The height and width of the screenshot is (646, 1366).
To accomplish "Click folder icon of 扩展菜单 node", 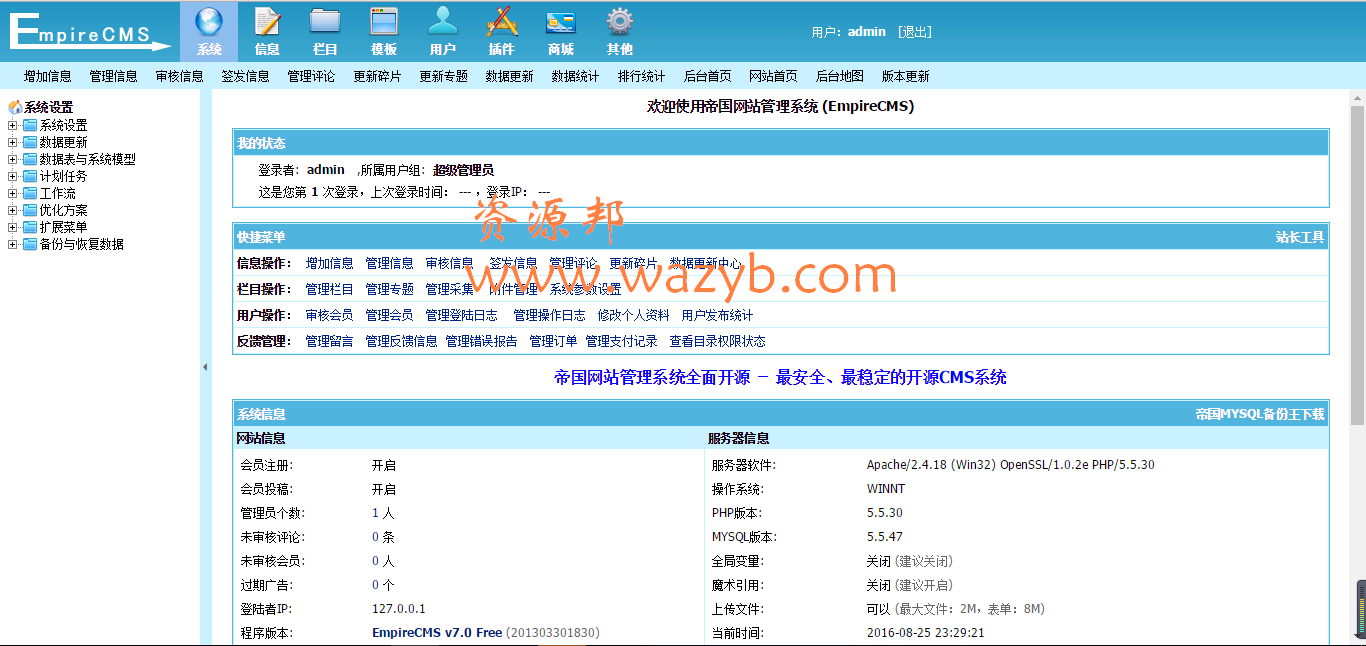I will click(x=30, y=227).
